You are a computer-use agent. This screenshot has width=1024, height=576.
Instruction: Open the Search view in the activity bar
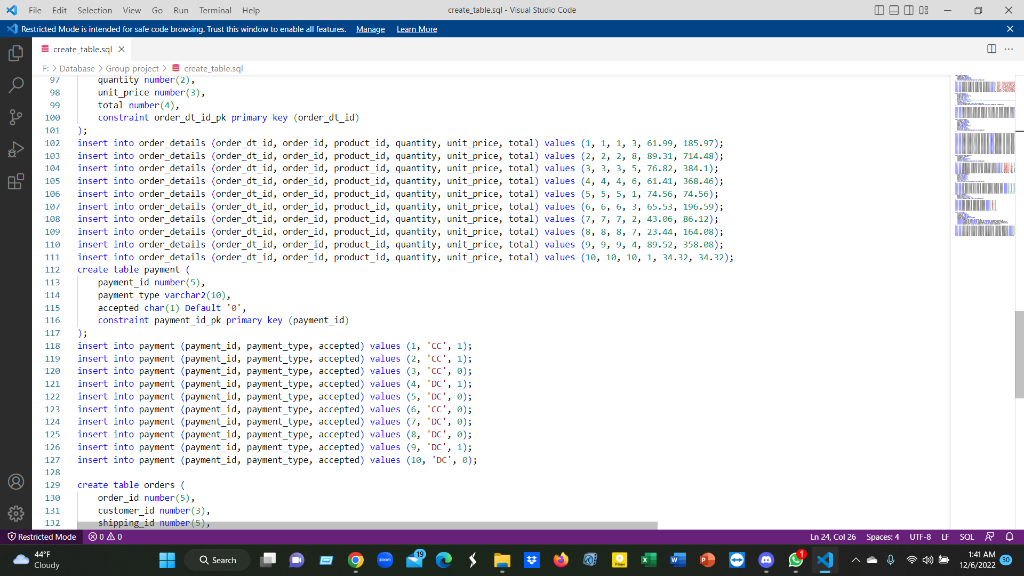[15, 85]
